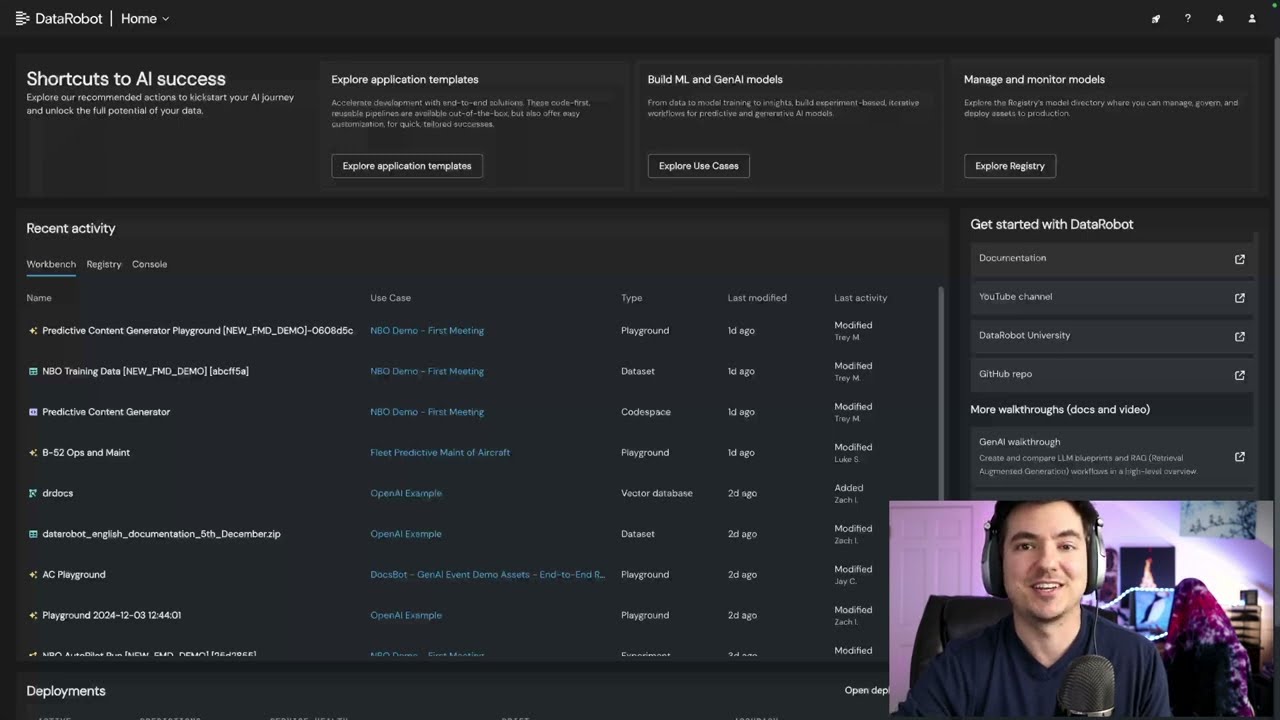
Task: Open DocsBot GenAI Event Demo Assets use case
Action: point(488,574)
